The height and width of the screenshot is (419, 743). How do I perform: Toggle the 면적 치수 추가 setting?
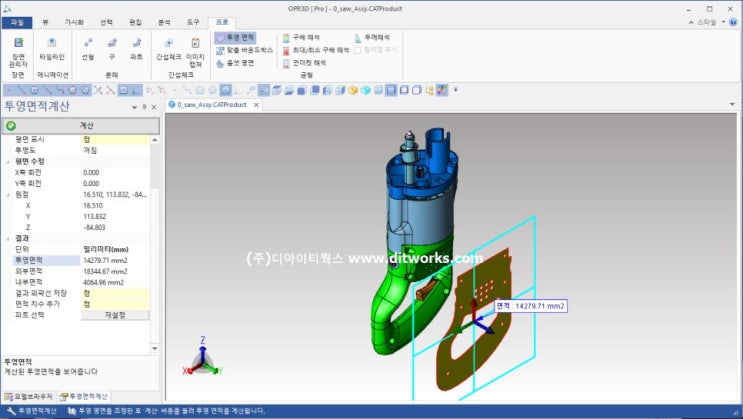click(115, 304)
